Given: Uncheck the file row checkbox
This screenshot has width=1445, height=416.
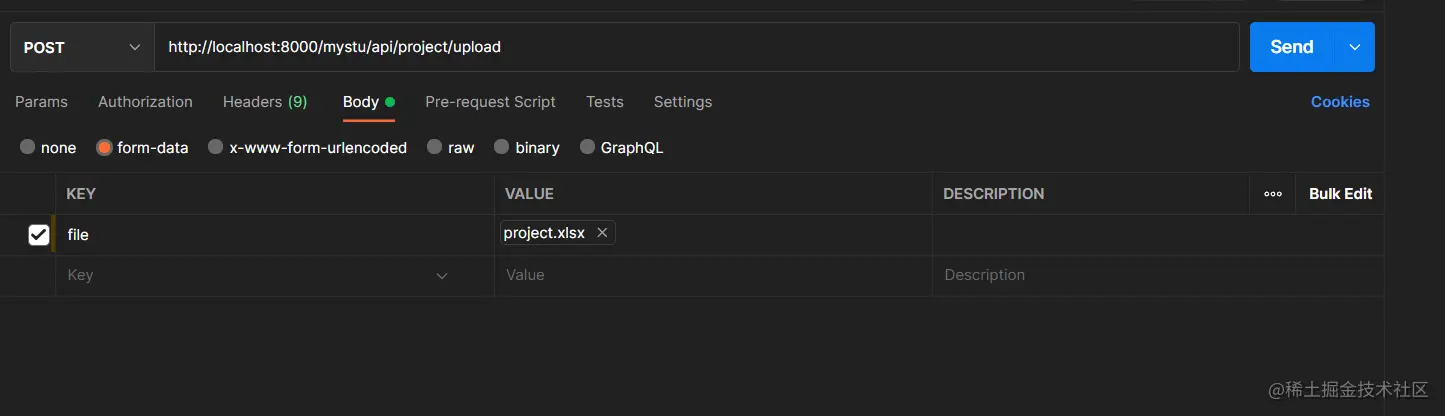Looking at the screenshot, I should [x=38, y=235].
